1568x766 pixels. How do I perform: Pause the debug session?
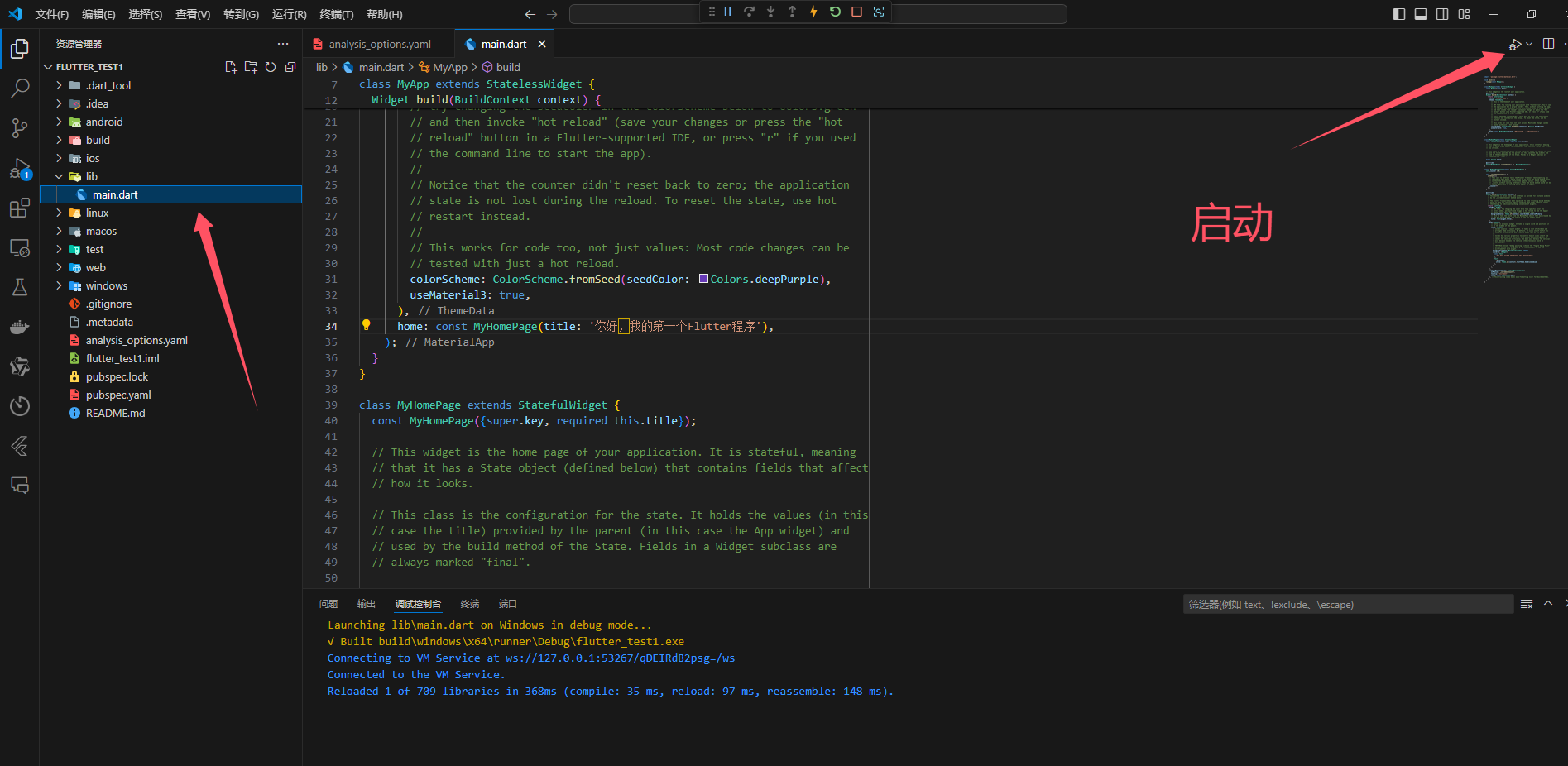728,12
